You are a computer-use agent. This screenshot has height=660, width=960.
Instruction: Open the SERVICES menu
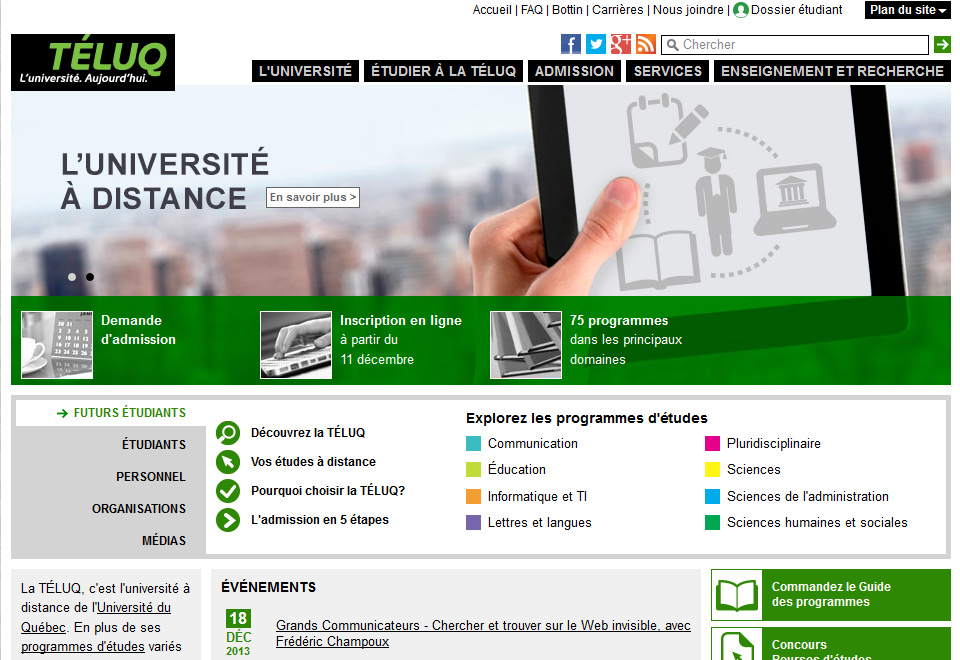pyautogui.click(x=667, y=71)
